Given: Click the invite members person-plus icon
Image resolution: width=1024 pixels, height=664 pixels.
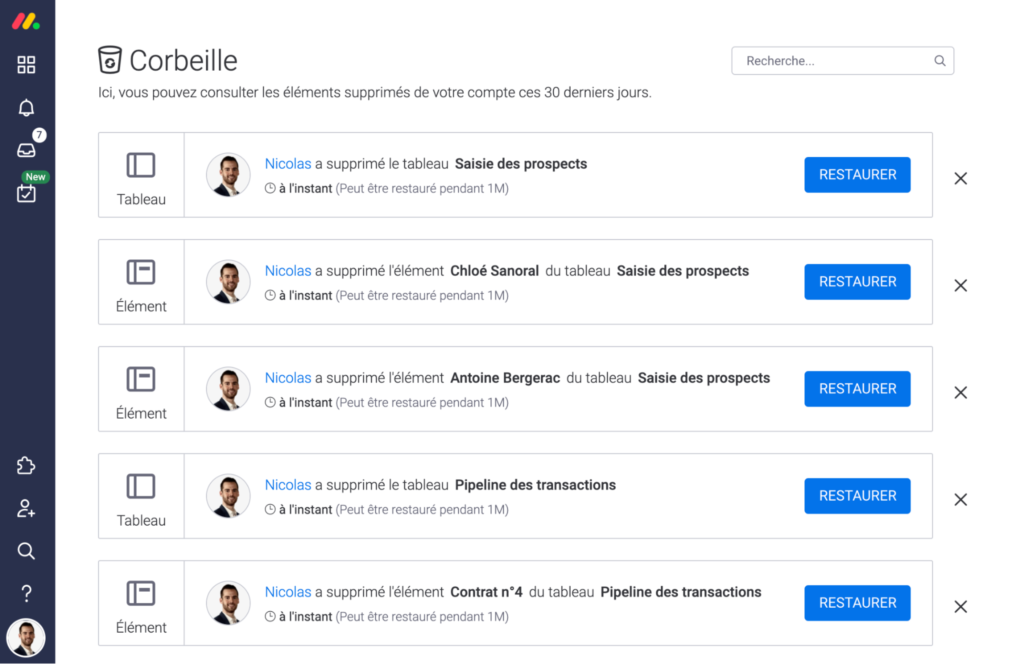Looking at the screenshot, I should [26, 508].
